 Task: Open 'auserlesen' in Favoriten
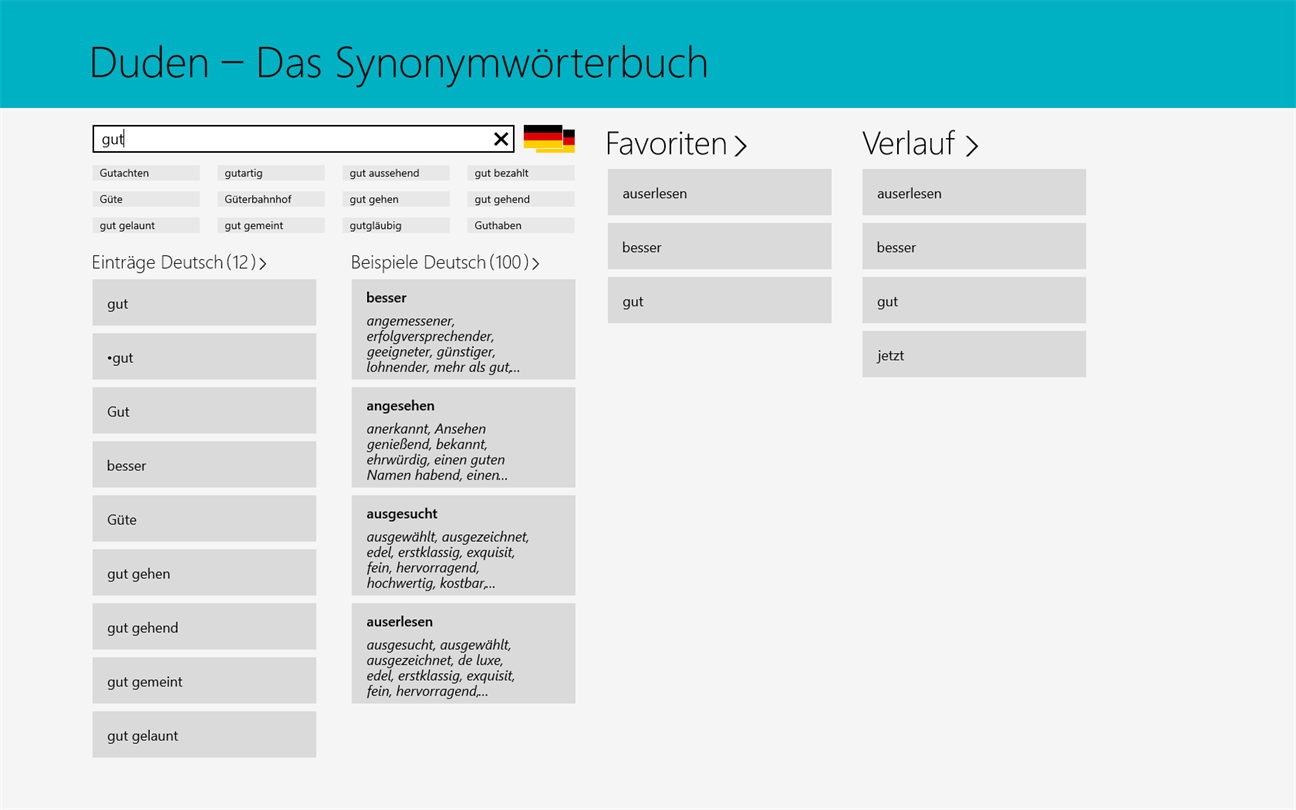click(719, 192)
